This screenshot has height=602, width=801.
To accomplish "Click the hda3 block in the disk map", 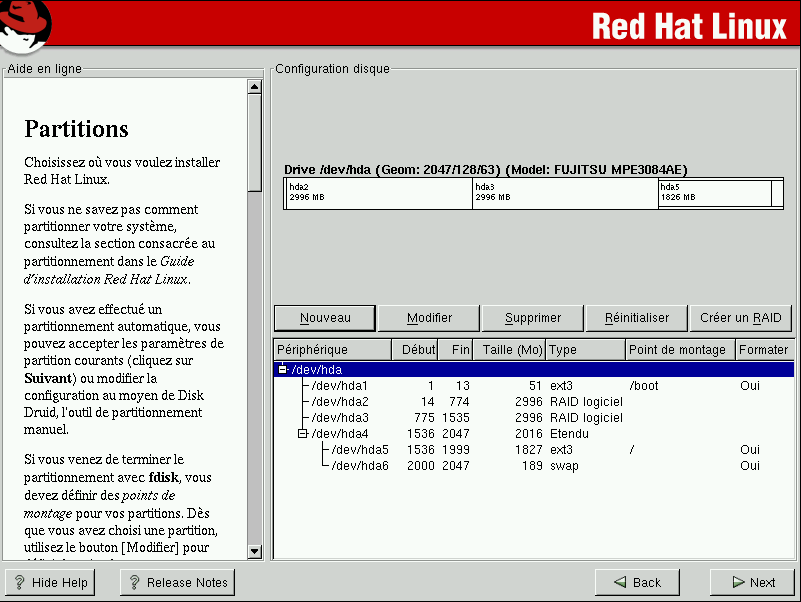I will [x=565, y=193].
